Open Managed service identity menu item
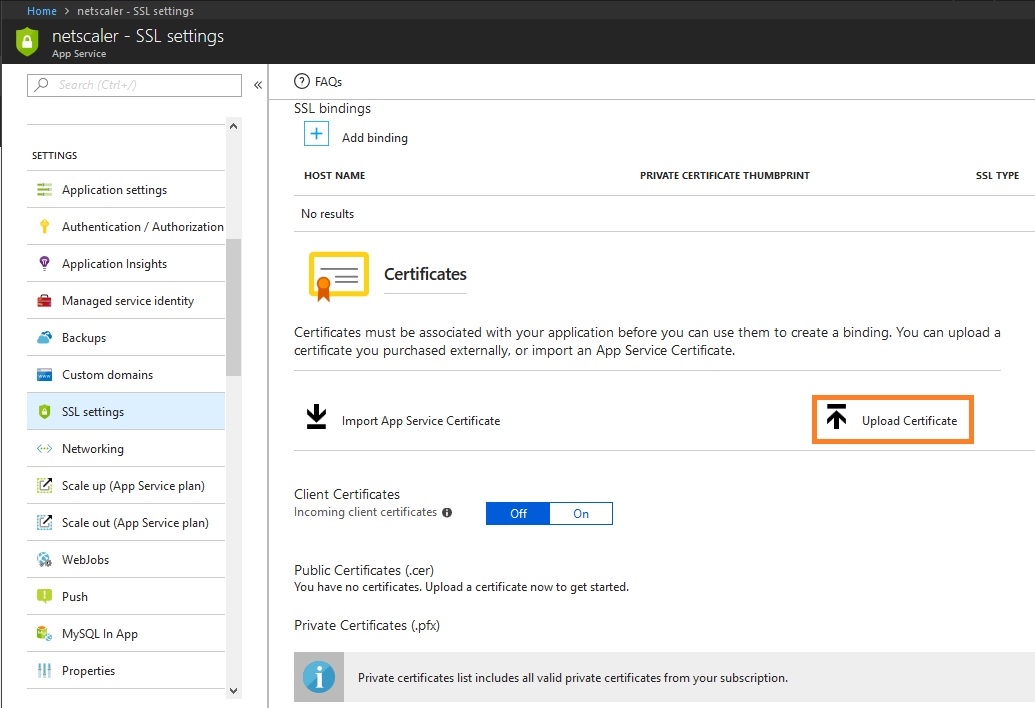The width and height of the screenshot is (1035, 708). (x=126, y=301)
